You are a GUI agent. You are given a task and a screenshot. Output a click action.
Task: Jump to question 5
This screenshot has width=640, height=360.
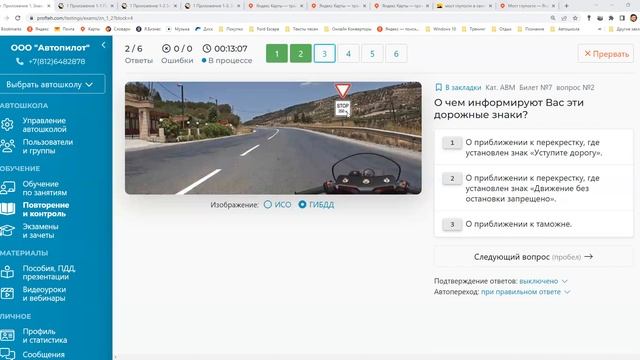point(372,53)
